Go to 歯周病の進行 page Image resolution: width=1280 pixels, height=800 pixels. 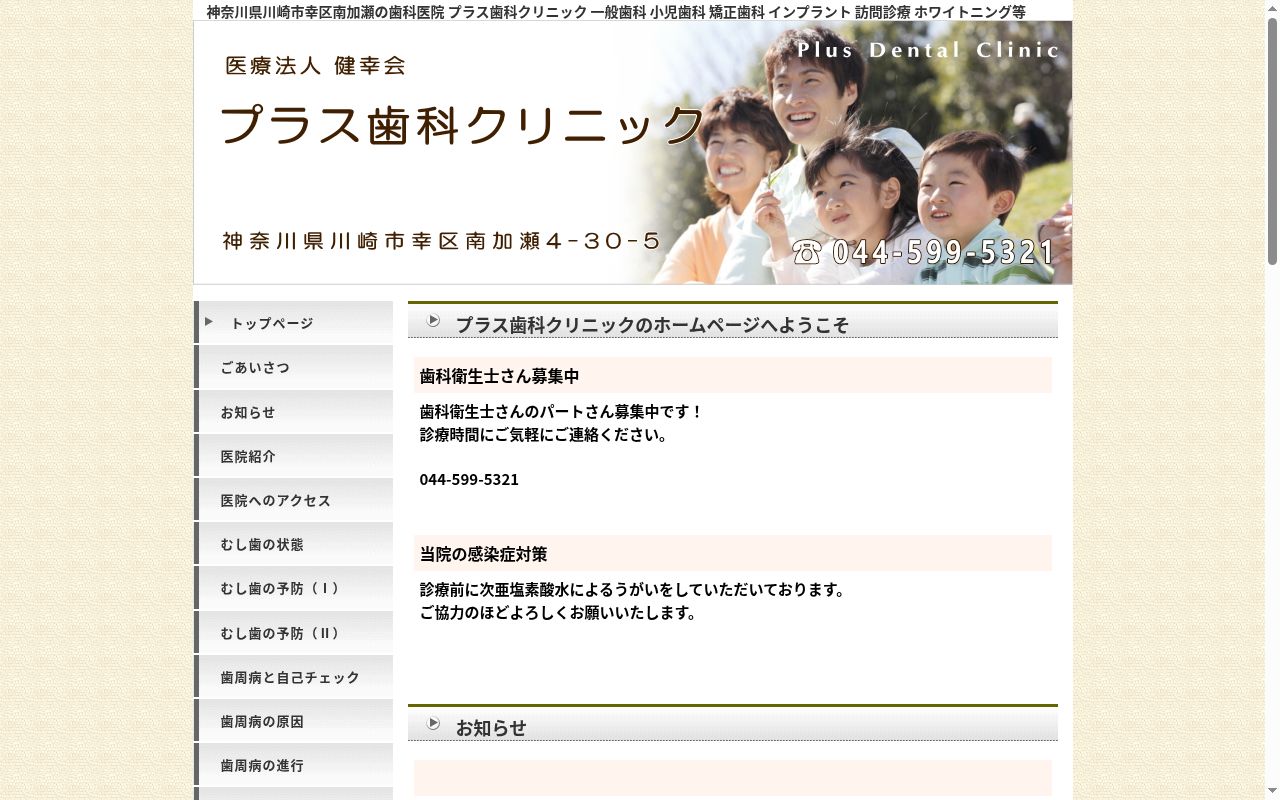point(294,765)
